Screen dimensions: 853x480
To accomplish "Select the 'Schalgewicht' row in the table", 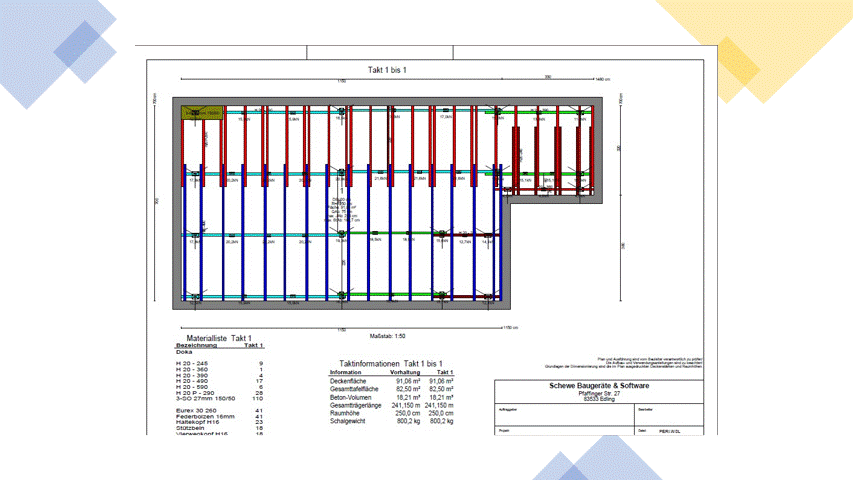I will [x=351, y=421].
